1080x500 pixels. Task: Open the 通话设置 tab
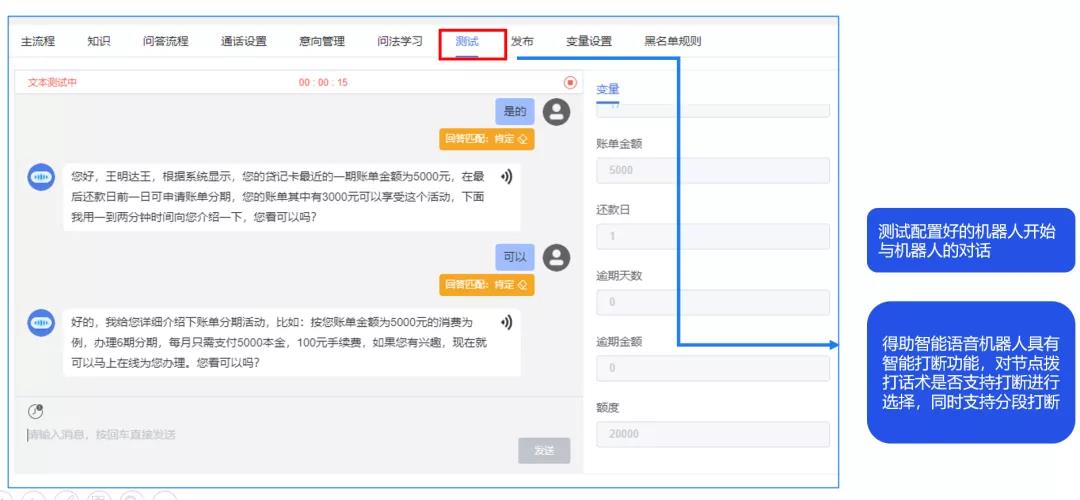244,41
